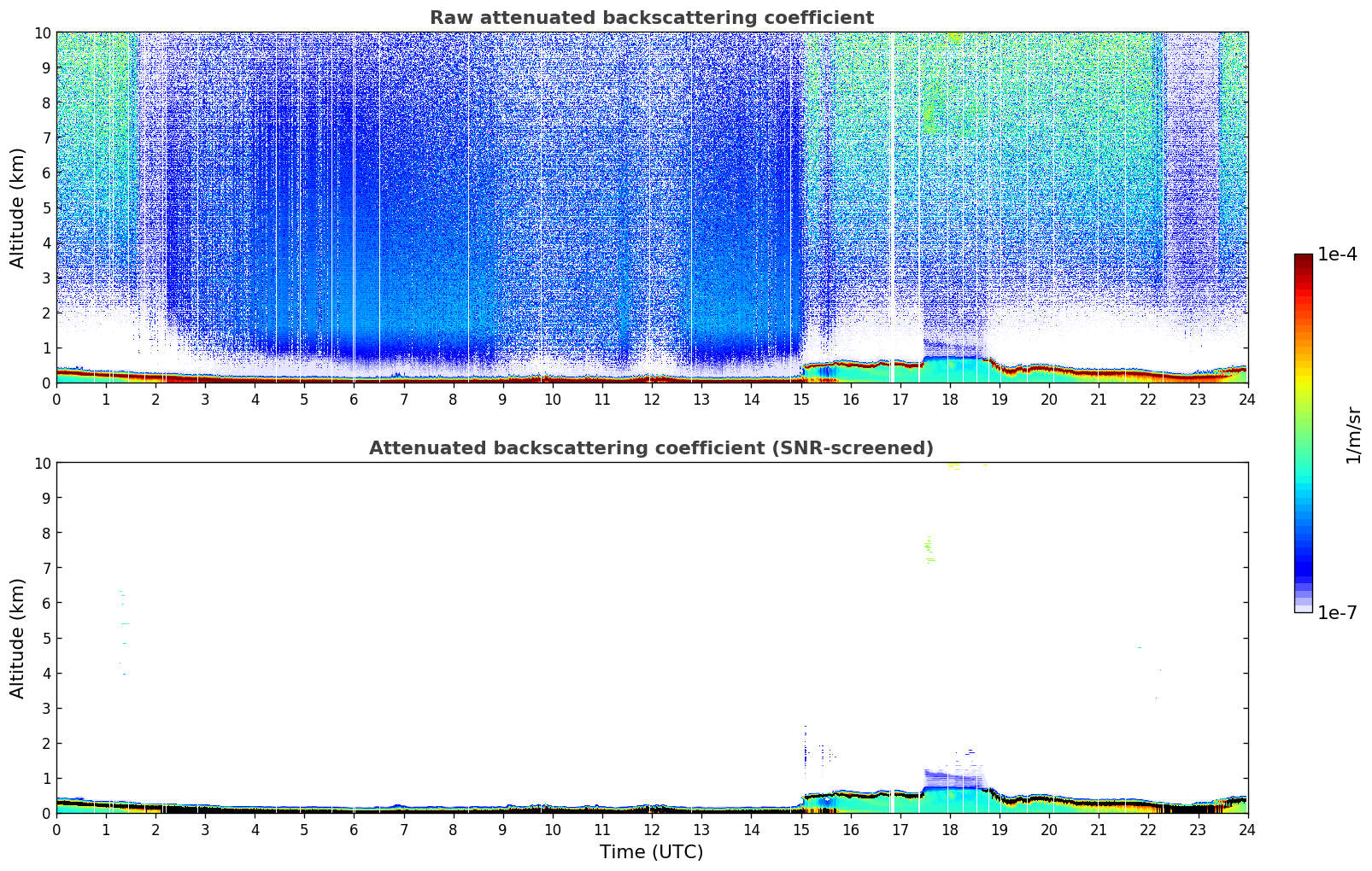
Task: Click the '3' time tick on top plot
Action: (x=205, y=399)
